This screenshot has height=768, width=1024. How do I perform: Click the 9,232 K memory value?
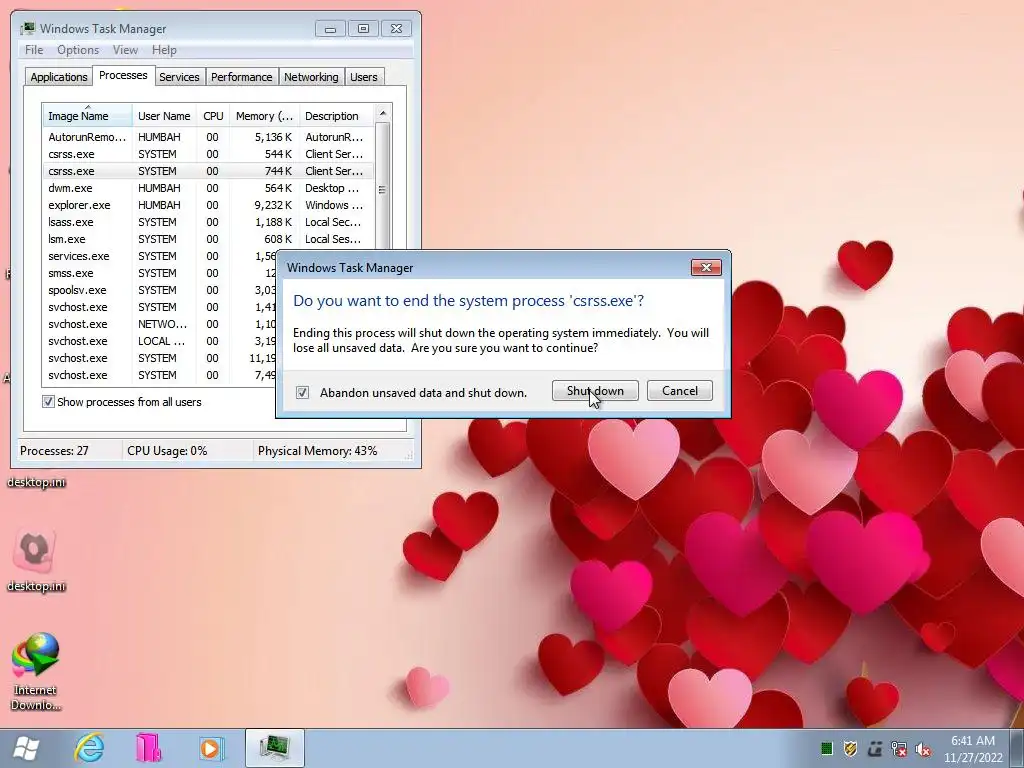273,205
